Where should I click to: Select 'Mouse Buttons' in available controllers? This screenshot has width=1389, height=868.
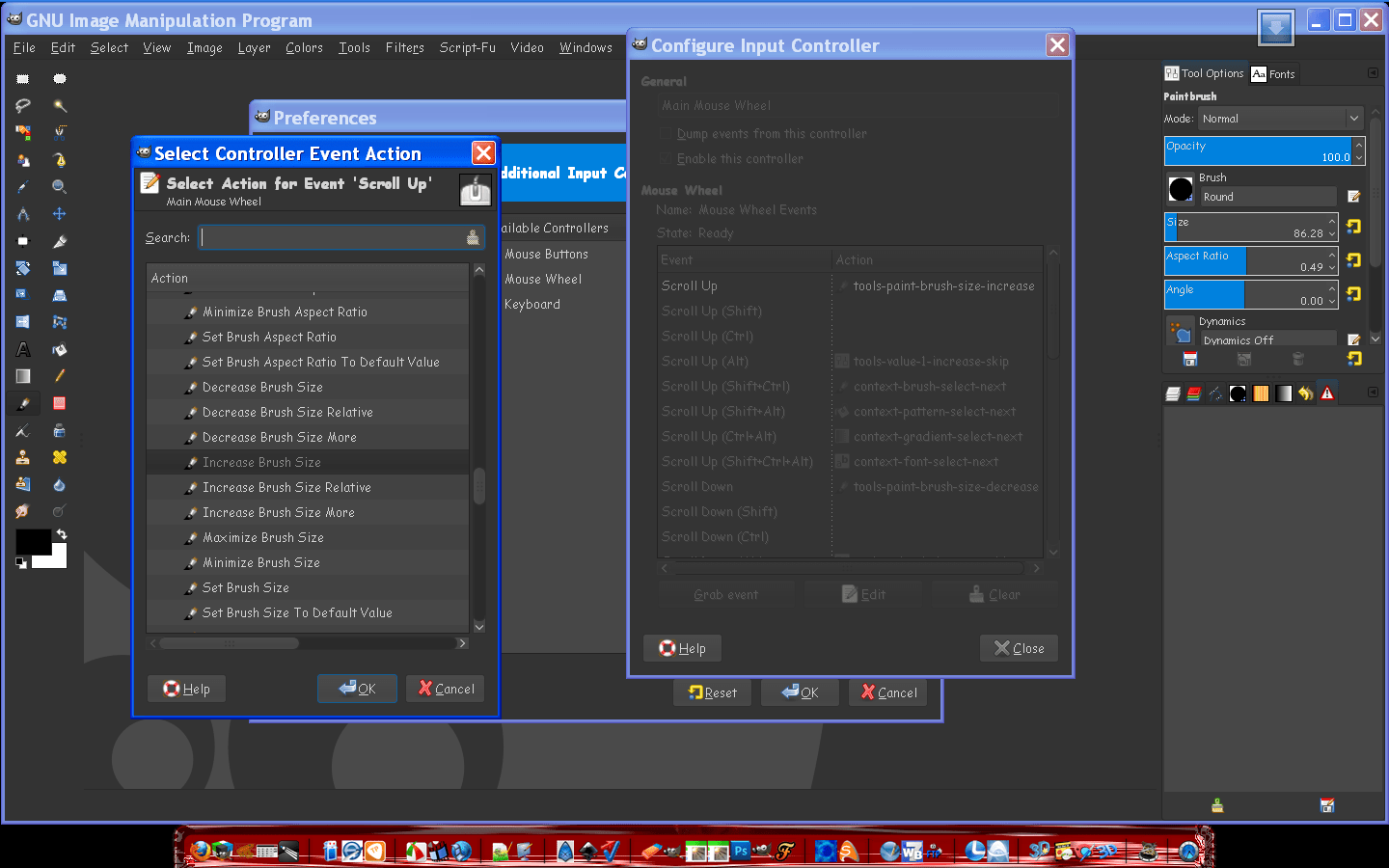tap(546, 255)
